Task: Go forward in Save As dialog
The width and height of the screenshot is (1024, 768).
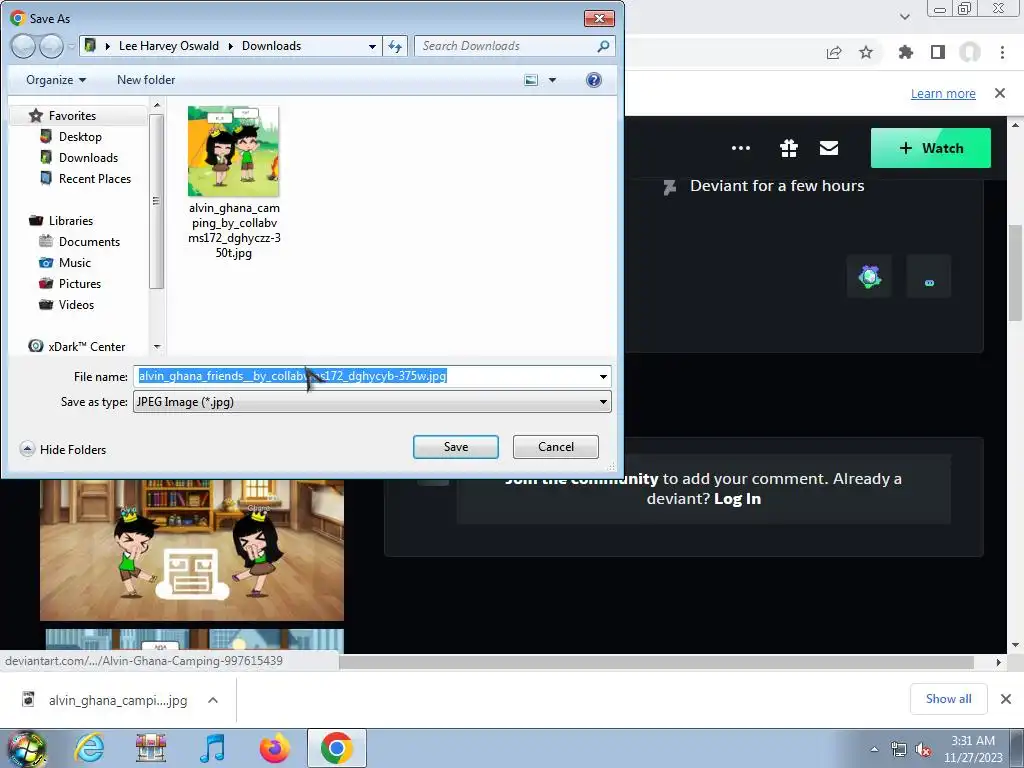Action: click(51, 46)
